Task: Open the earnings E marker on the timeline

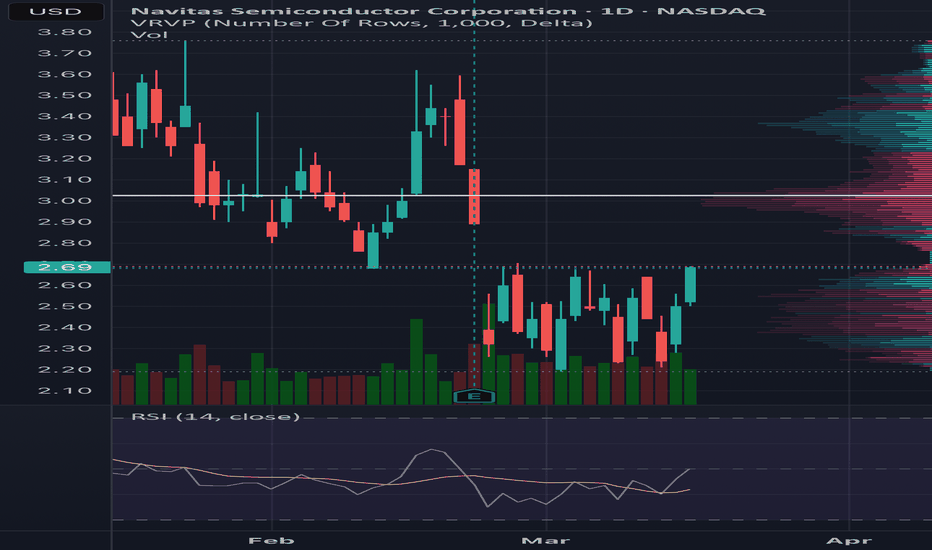Action: pos(474,396)
